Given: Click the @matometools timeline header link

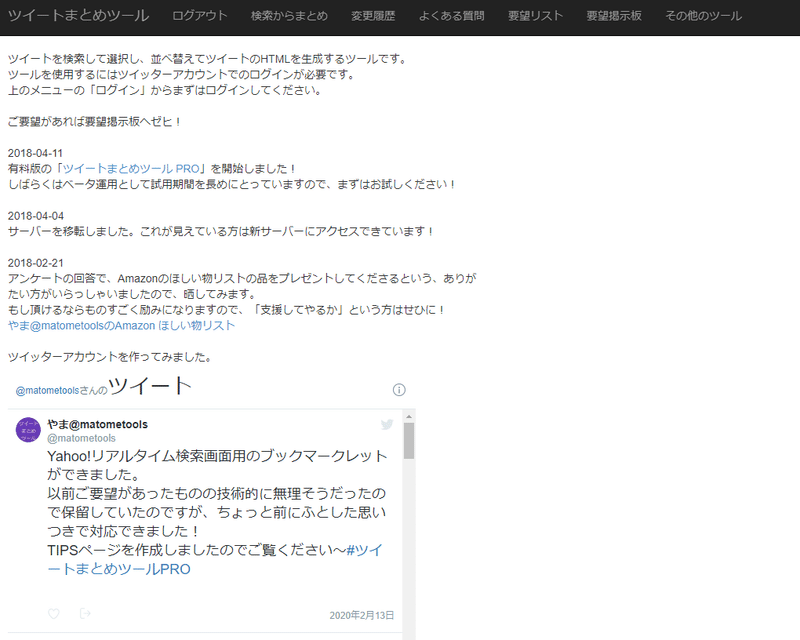Looking at the screenshot, I should point(47,390).
